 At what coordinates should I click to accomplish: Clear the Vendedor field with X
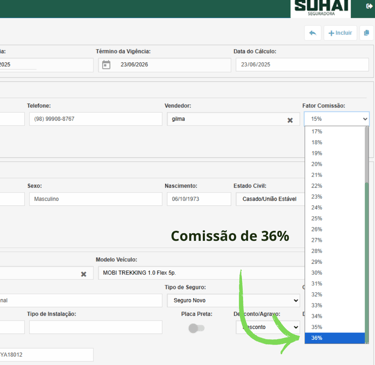pyautogui.click(x=290, y=120)
